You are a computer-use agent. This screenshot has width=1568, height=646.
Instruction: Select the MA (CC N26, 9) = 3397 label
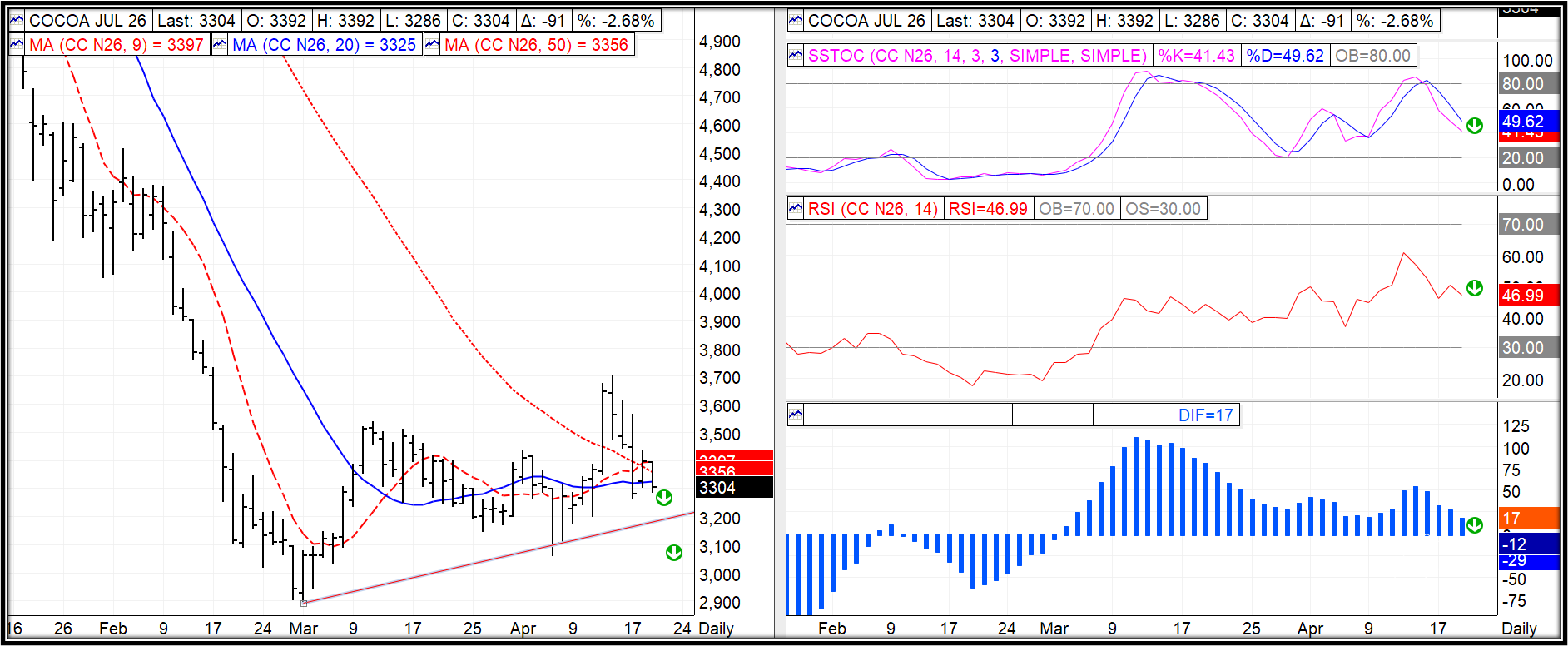[117, 45]
